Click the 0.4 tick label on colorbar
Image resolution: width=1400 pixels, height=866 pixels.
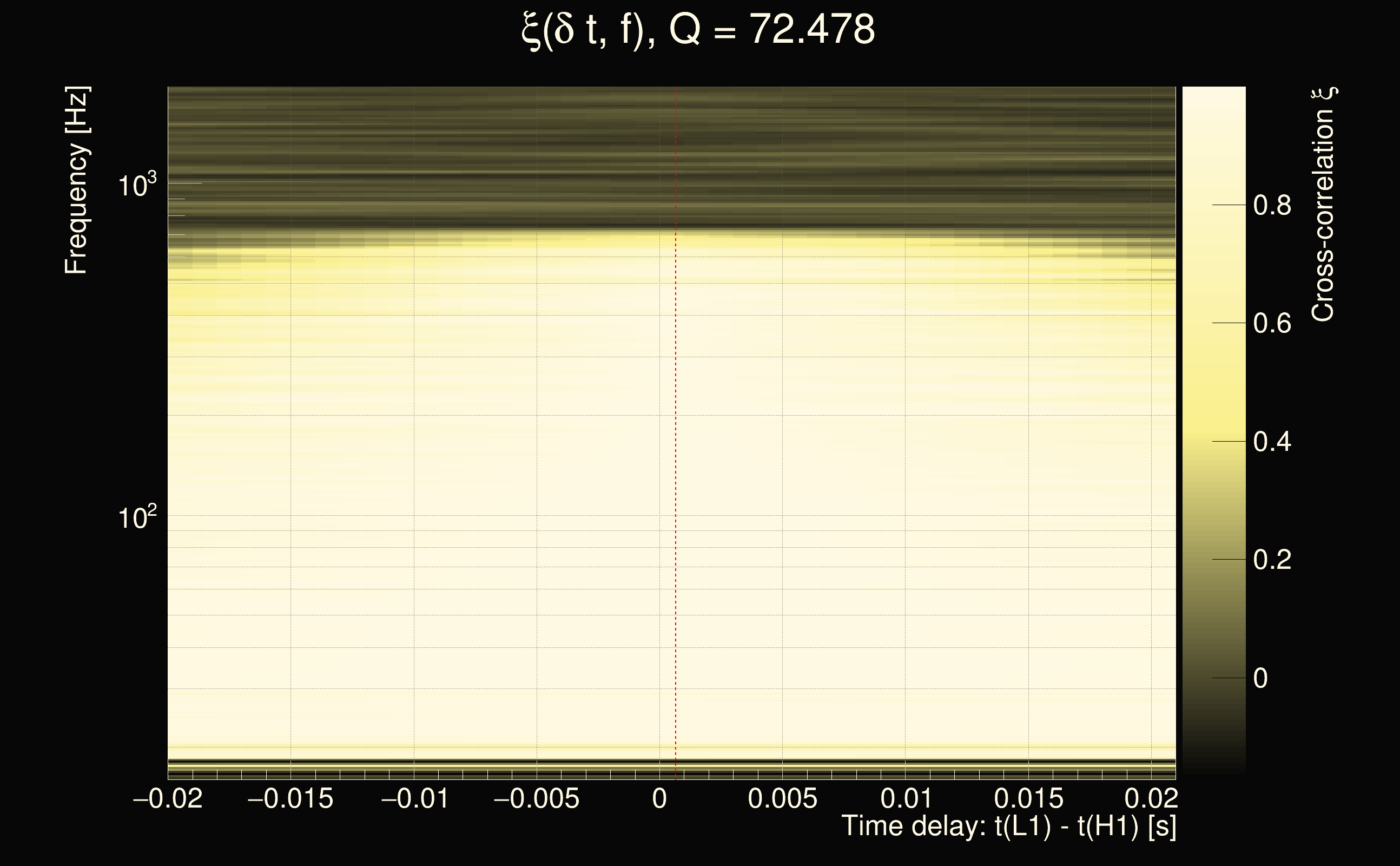pos(1272,442)
